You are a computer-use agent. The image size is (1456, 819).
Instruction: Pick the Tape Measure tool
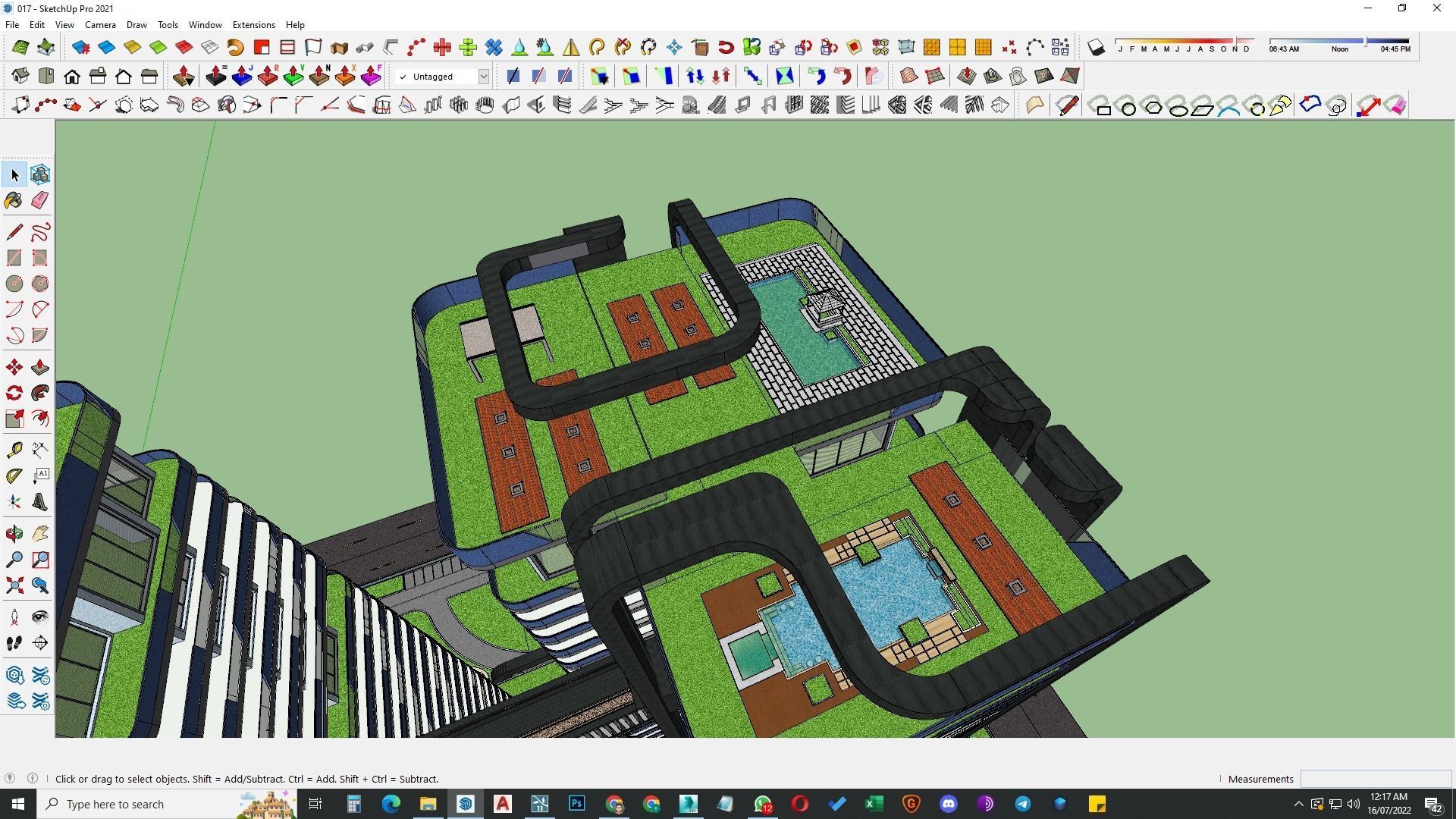[14, 450]
